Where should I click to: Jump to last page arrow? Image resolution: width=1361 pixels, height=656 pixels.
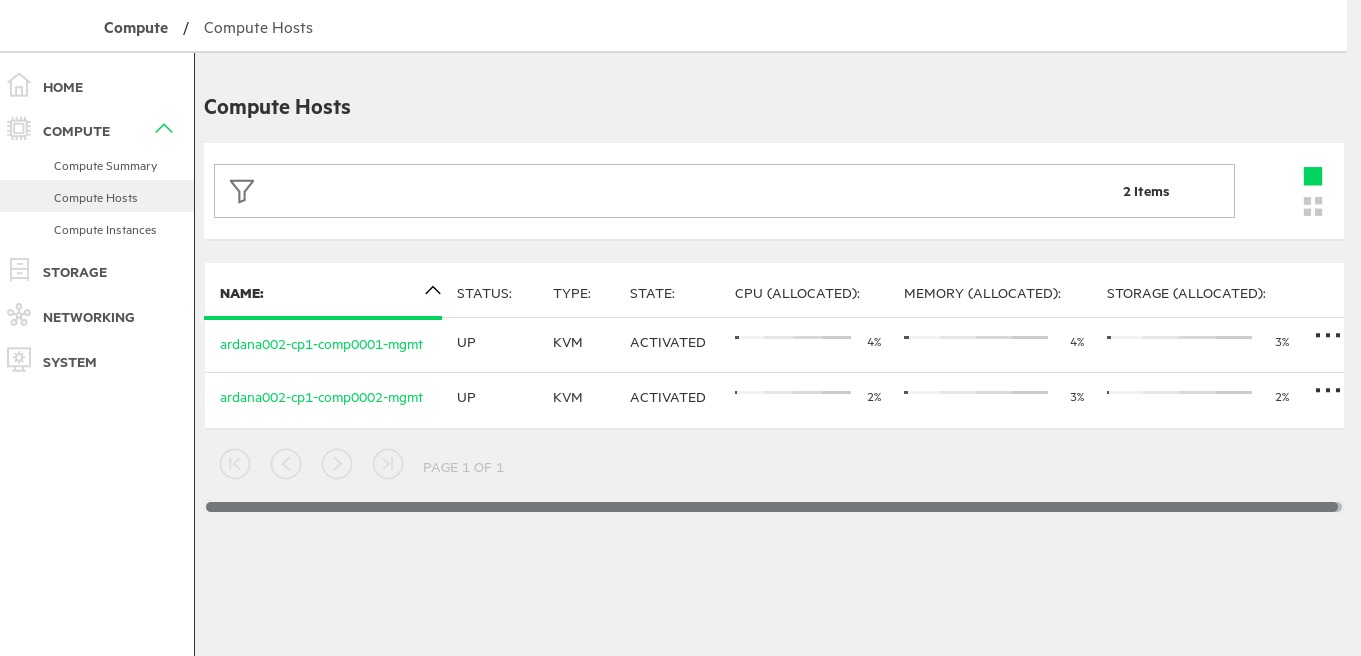coord(388,464)
